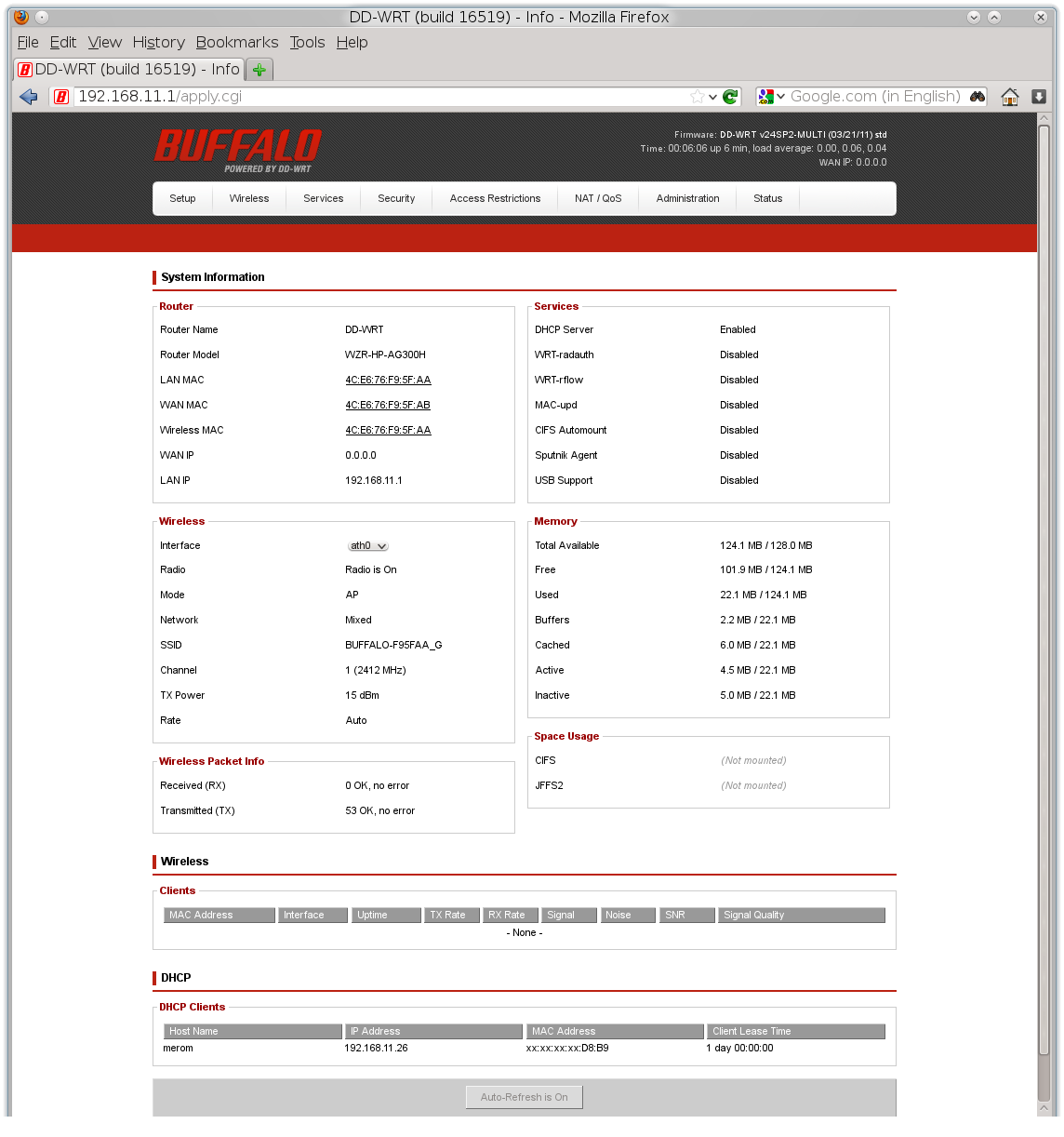This screenshot has height=1137, width=1064.
Task: Click the WAN MAC address link
Action: [x=388, y=406]
